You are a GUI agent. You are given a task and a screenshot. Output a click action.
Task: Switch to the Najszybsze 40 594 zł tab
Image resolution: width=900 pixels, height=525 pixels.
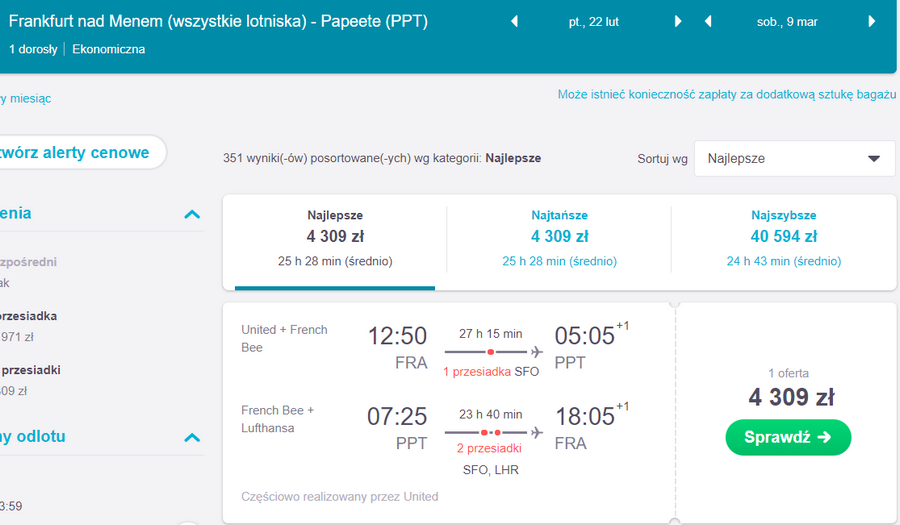pos(783,238)
